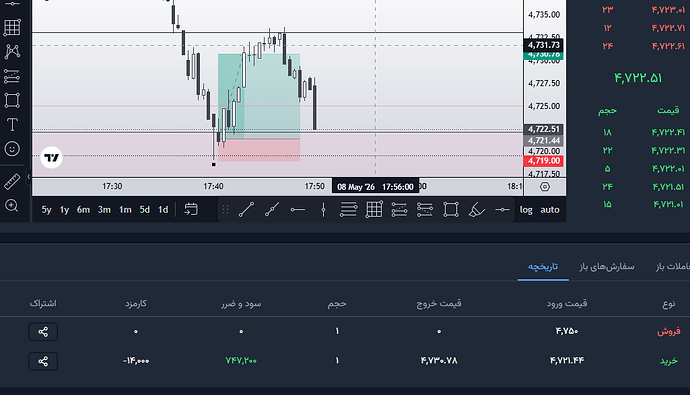Switch to the تاریخچه history tab

(x=543, y=267)
